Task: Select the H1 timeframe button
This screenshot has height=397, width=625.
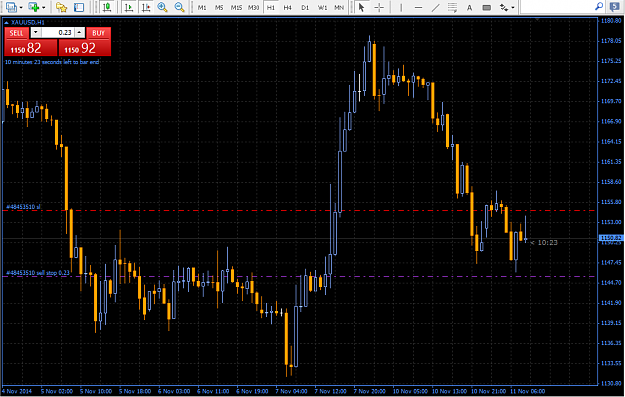Action: (x=271, y=8)
